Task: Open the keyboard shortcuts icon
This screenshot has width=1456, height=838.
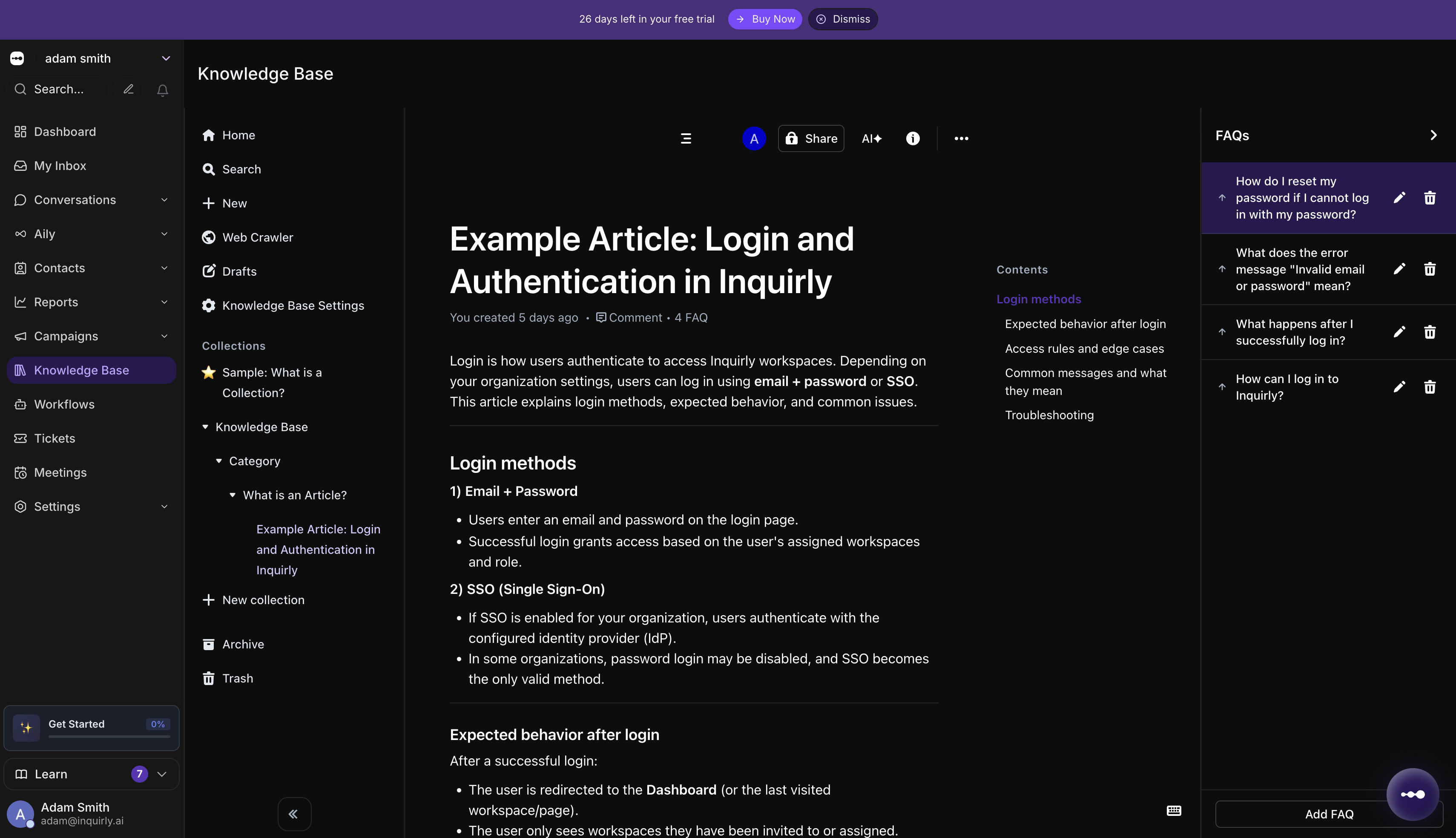Action: 1174,810
